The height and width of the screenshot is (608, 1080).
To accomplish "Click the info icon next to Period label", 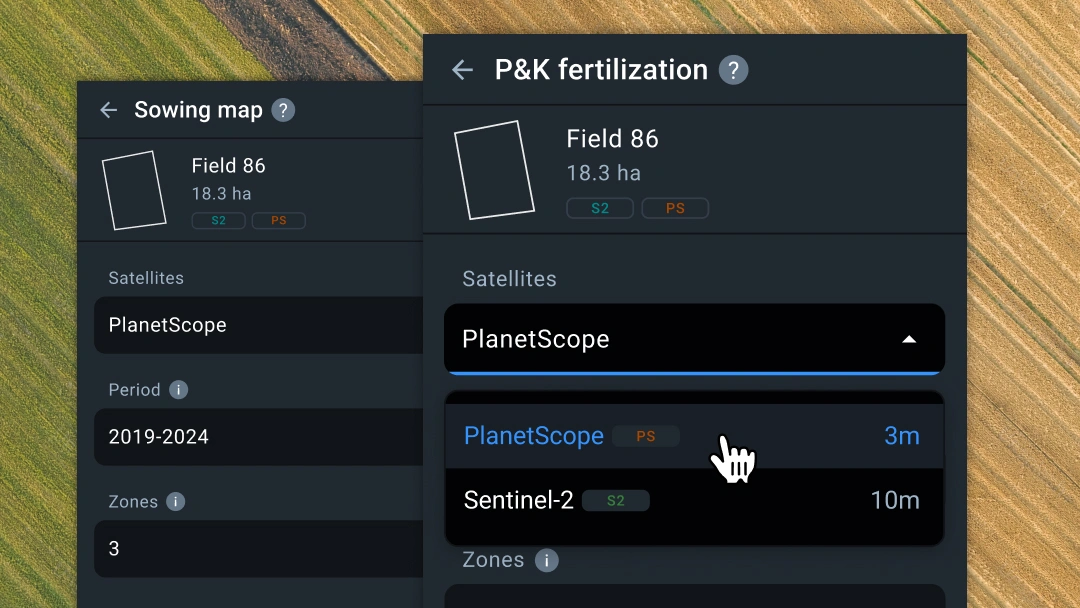I will (178, 390).
